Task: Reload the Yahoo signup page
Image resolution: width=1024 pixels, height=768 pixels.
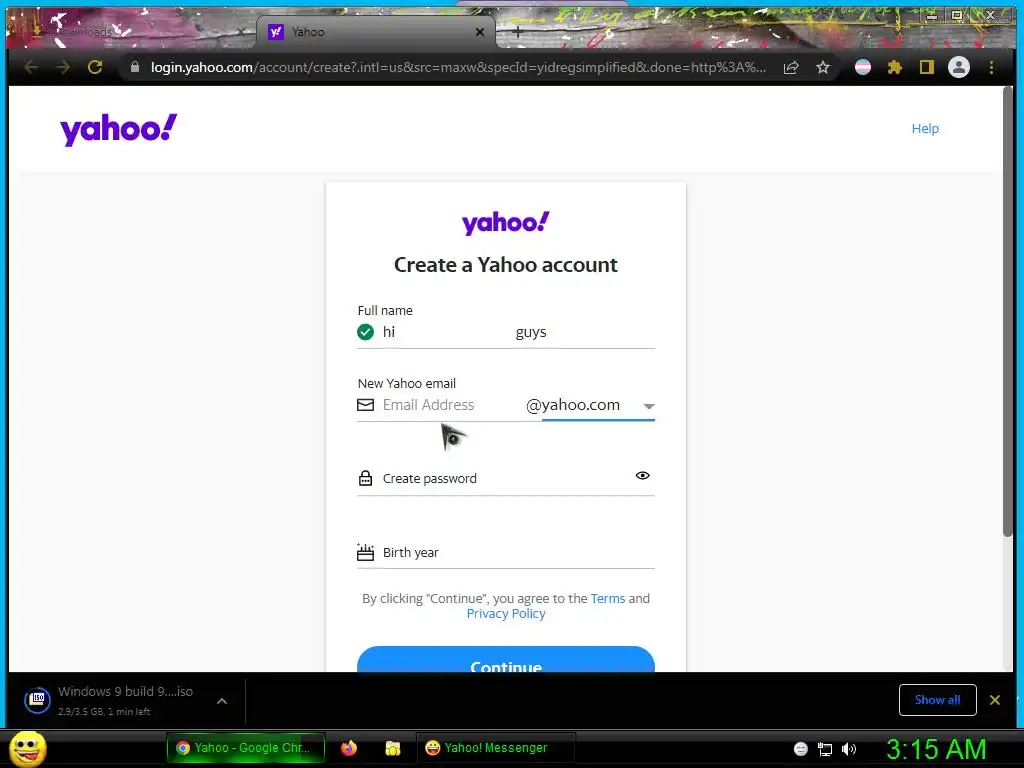Action: (x=95, y=67)
